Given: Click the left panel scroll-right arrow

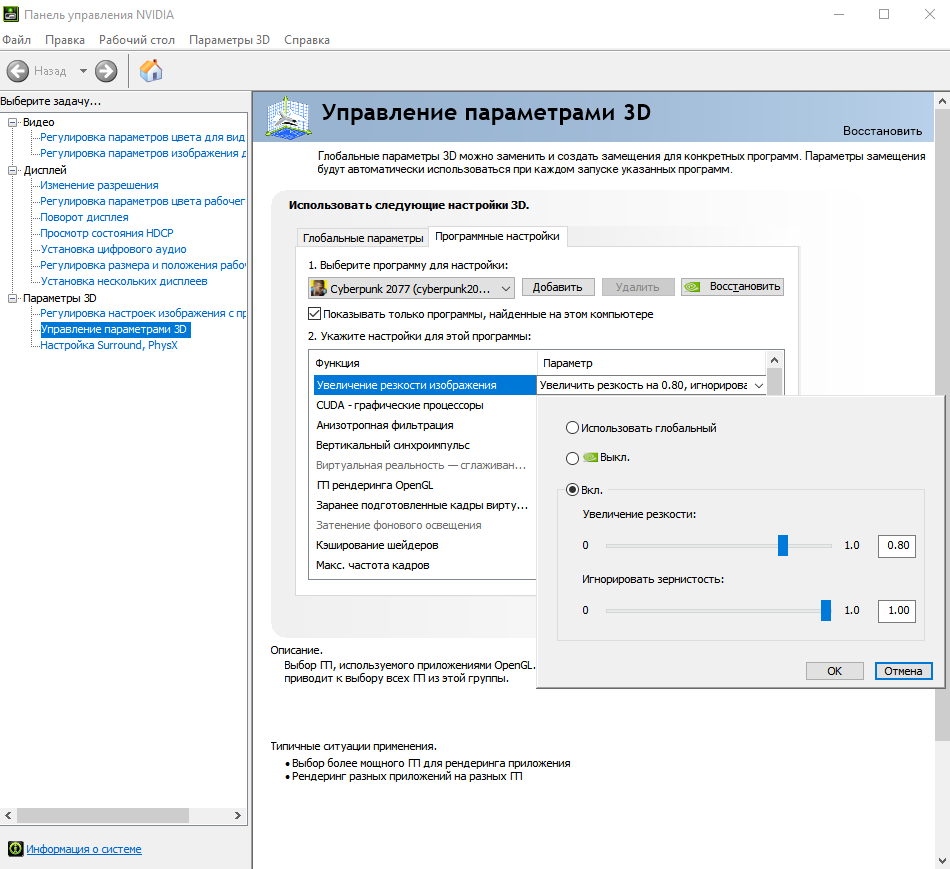Looking at the screenshot, I should [x=238, y=816].
